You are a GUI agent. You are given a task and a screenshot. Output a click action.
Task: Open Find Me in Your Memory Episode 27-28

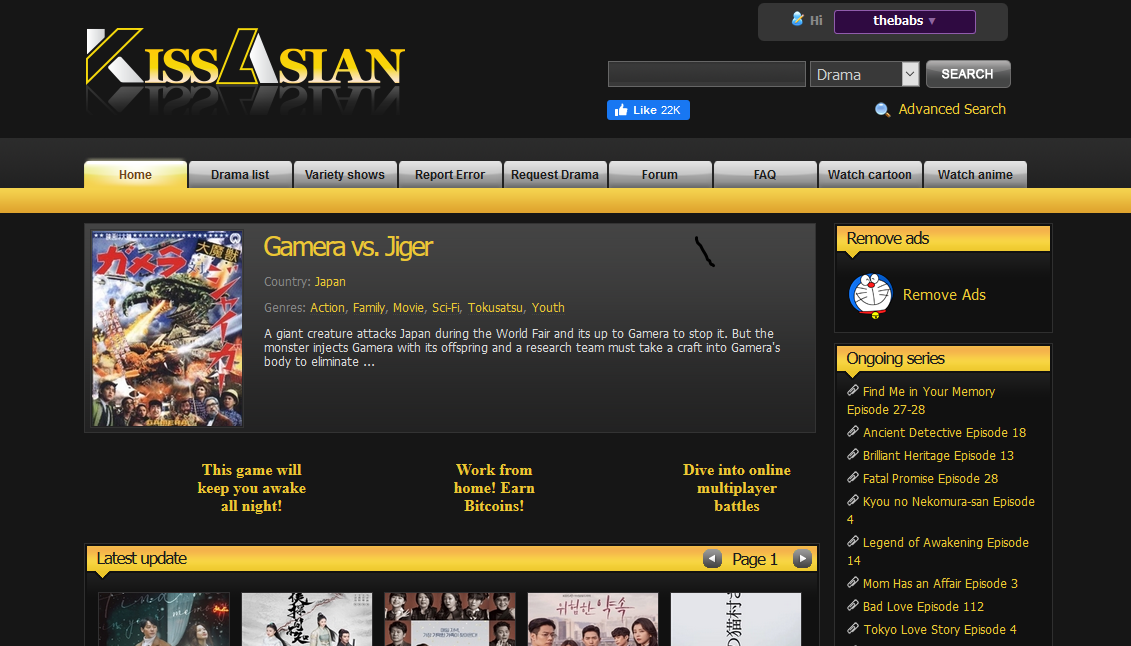click(x=921, y=400)
